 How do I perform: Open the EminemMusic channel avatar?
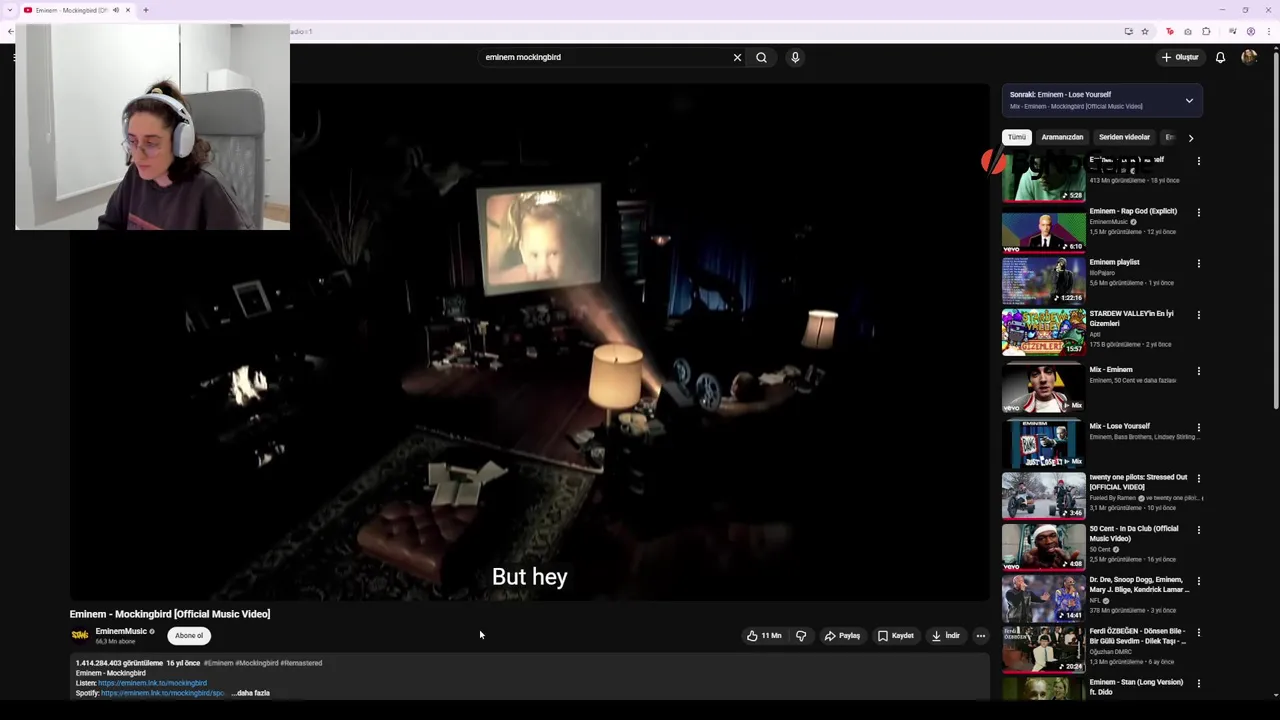point(79,635)
